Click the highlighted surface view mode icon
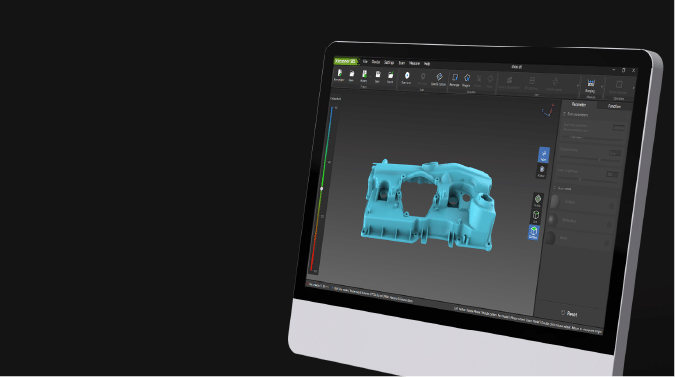Image resolution: width=675 pixels, height=377 pixels. coord(534,232)
